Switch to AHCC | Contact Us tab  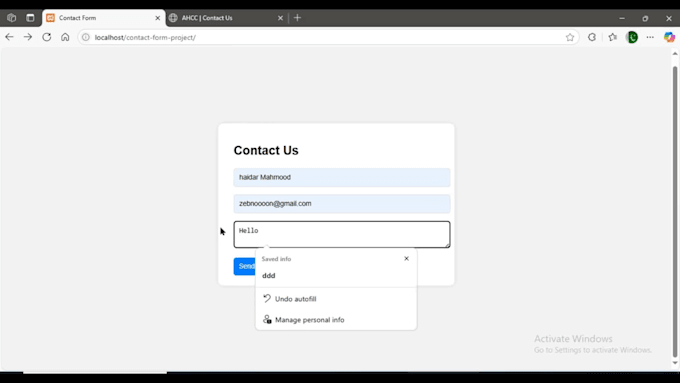pos(226,18)
